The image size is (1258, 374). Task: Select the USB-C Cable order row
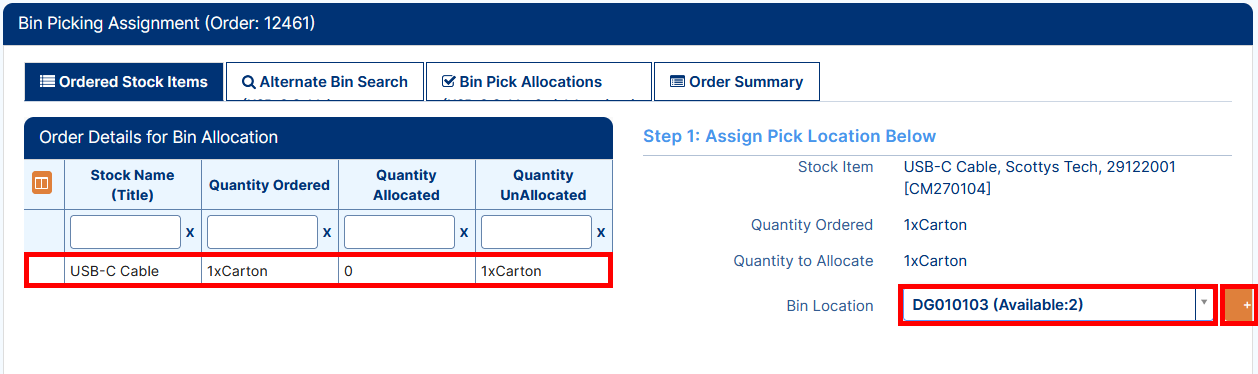pos(318,271)
